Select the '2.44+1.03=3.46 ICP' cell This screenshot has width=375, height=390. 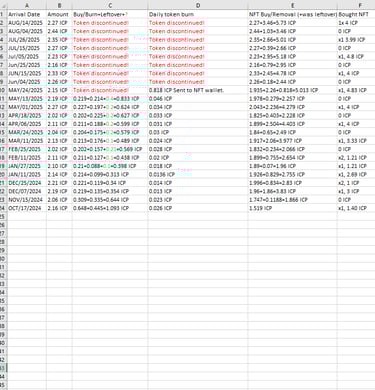coord(293,31)
